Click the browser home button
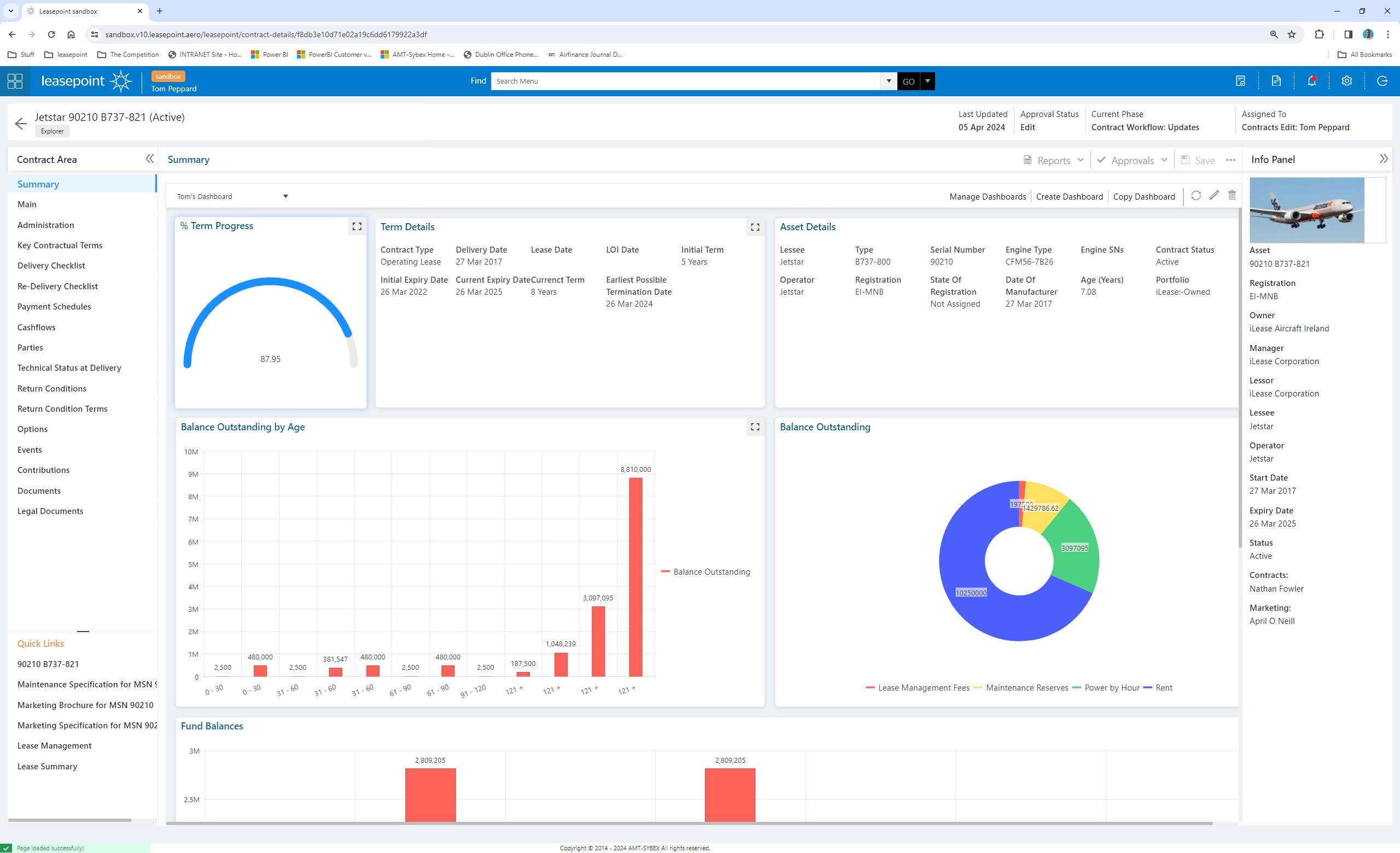1400x853 pixels. [x=71, y=34]
